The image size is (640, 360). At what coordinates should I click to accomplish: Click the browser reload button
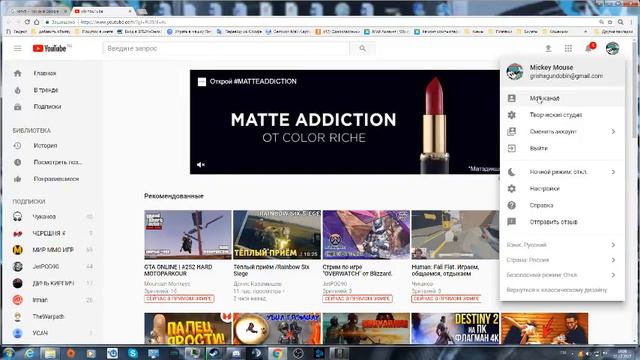coord(27,22)
